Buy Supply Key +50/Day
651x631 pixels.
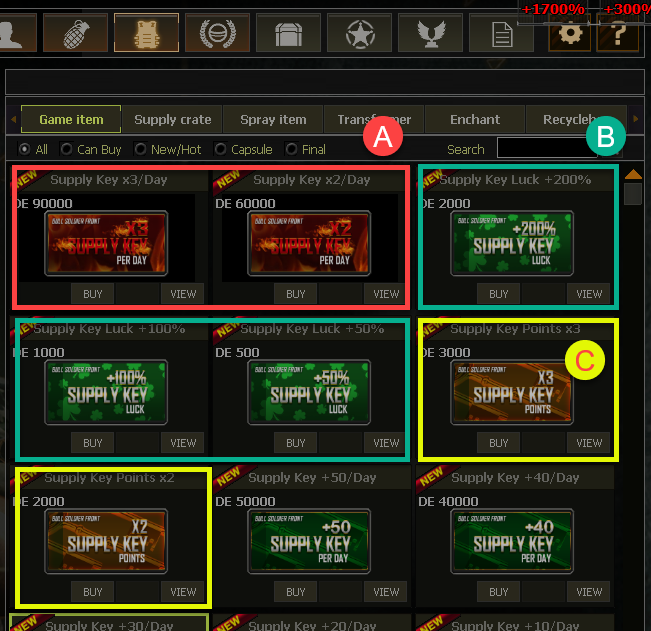tap(296, 592)
